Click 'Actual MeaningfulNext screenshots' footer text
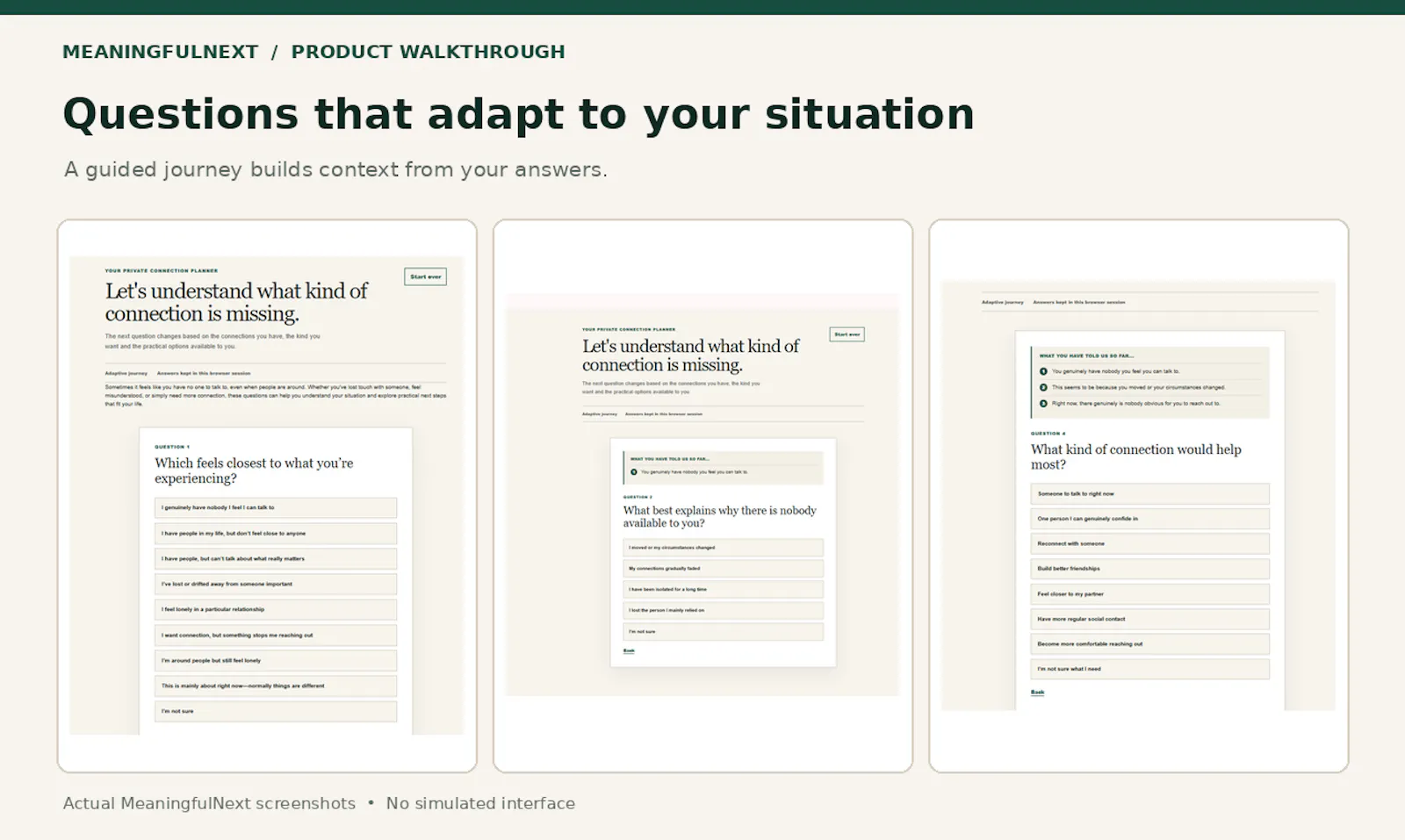The height and width of the screenshot is (840, 1405). pos(210,803)
